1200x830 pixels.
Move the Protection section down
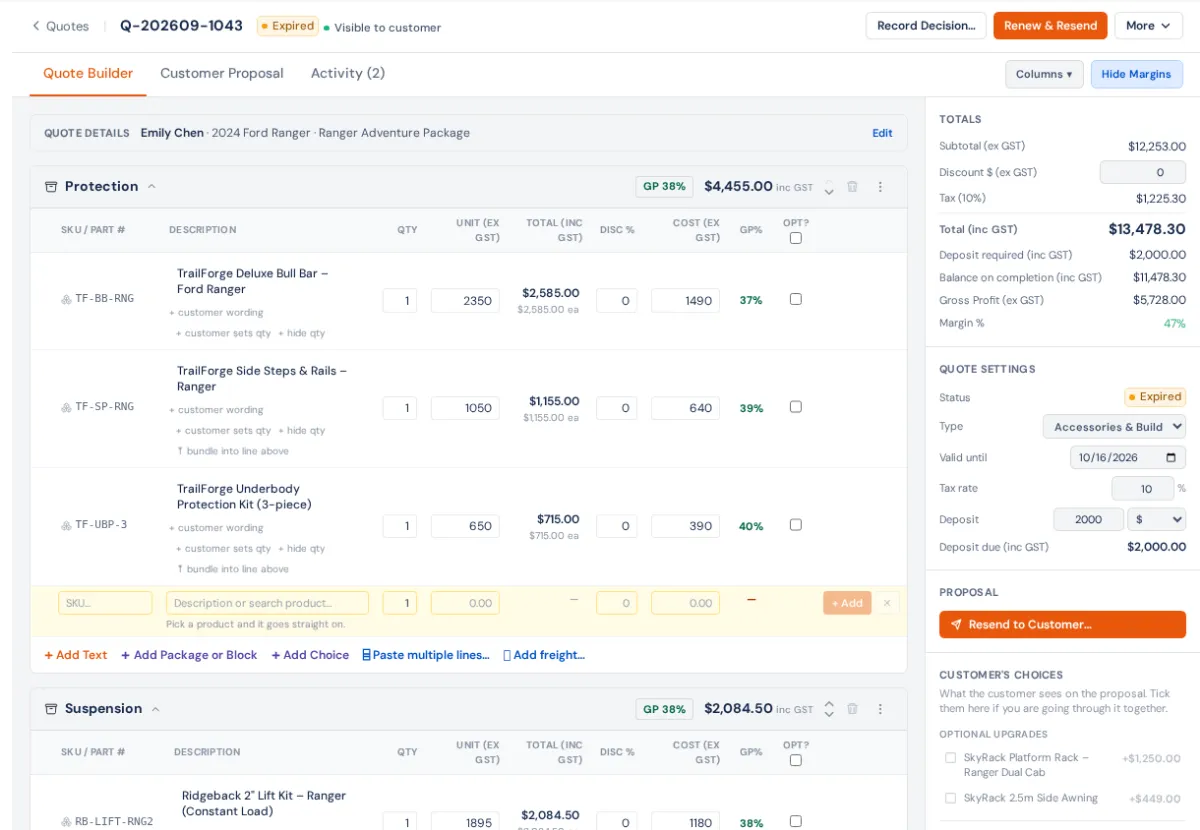829,193
